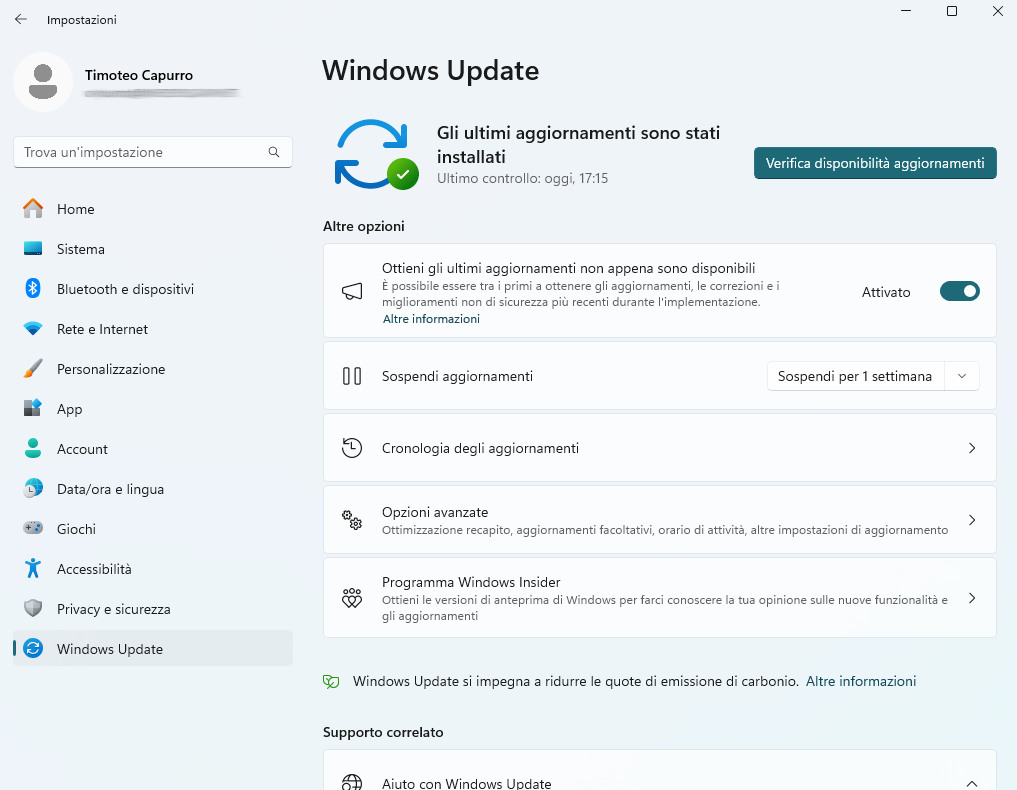Click Verifica disponibilità aggiornamenti button
This screenshot has height=790, width=1017.
[875, 163]
